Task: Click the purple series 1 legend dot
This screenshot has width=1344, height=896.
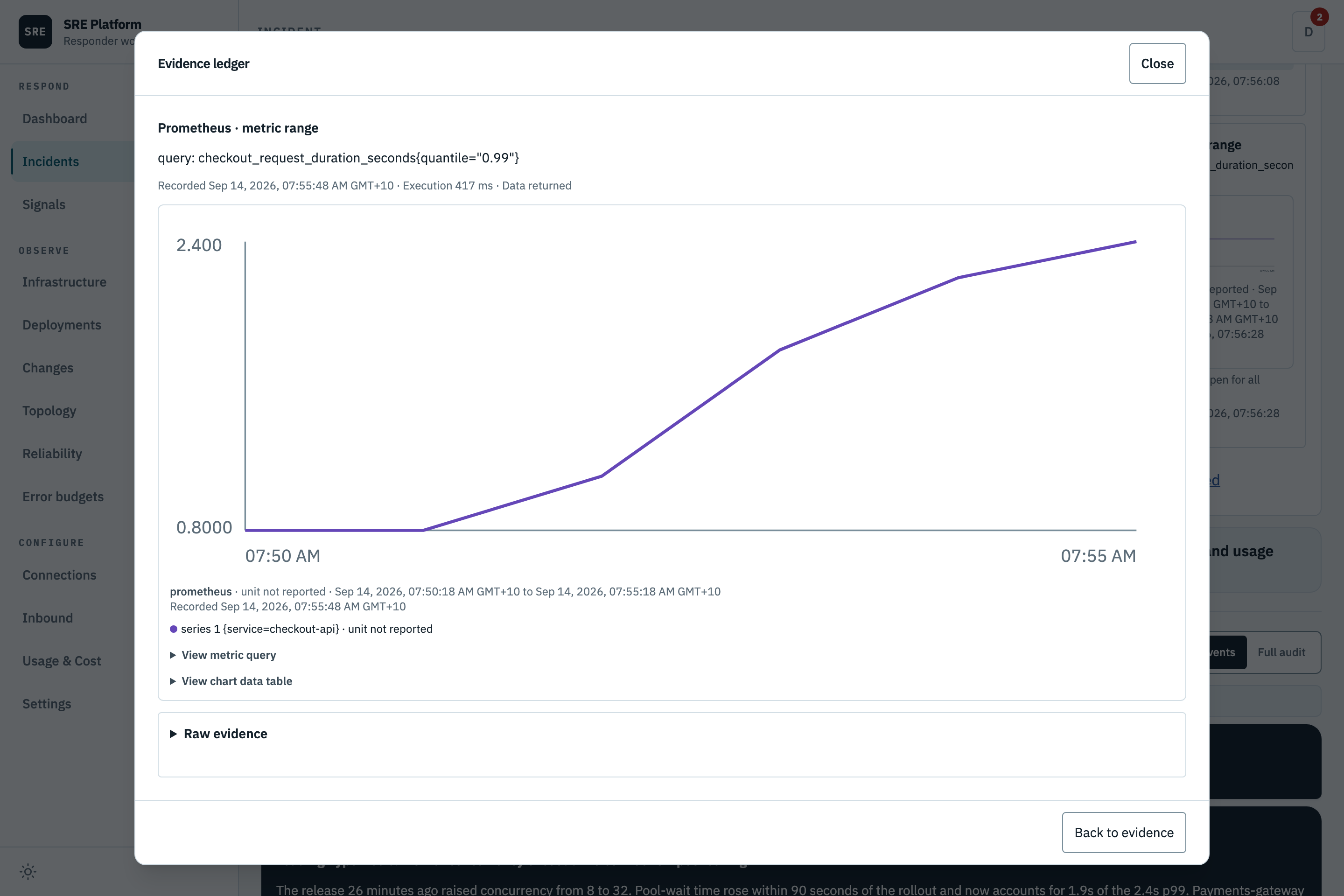Action: pos(173,629)
